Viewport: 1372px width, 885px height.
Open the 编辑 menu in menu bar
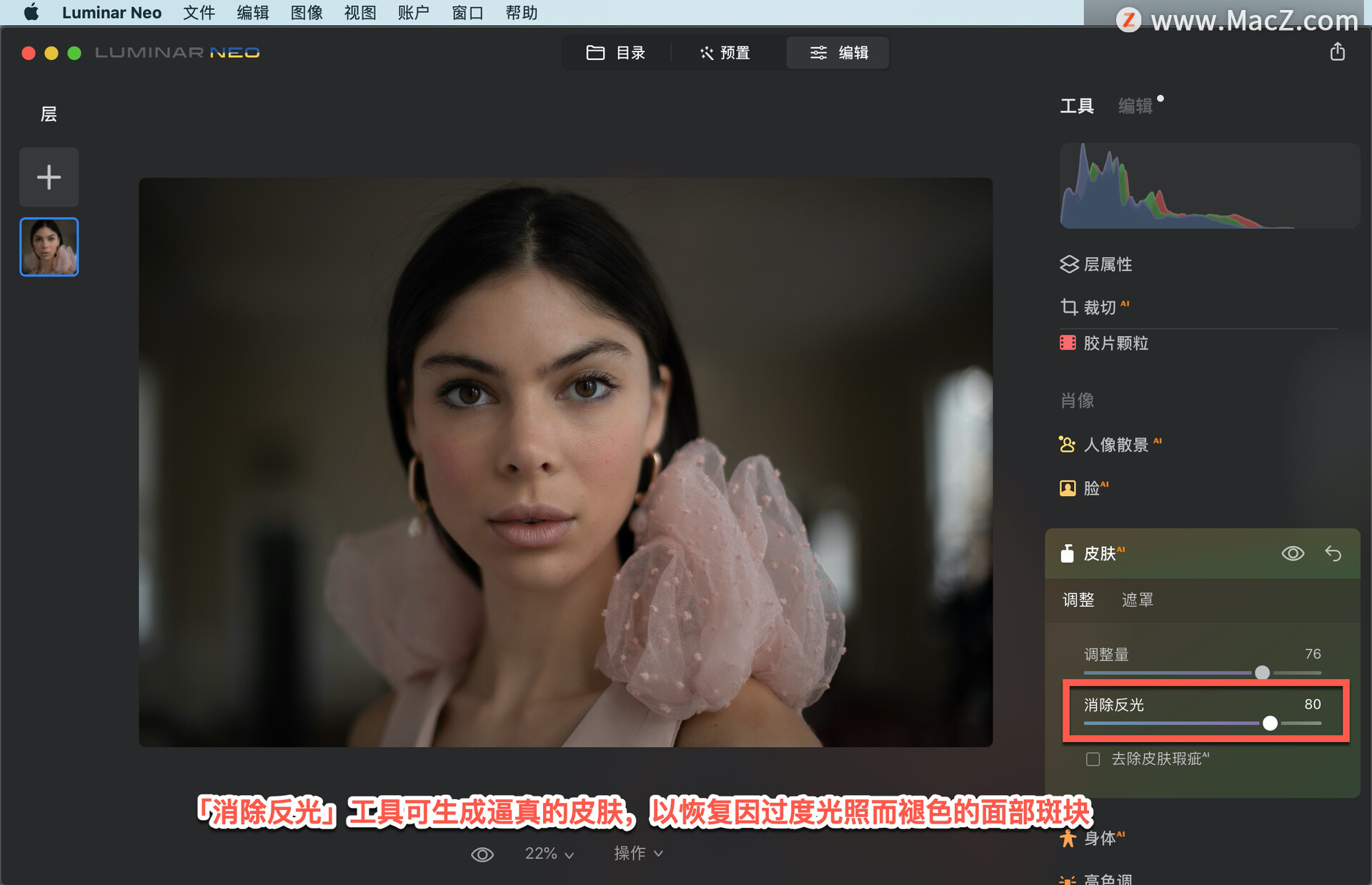pos(252,12)
